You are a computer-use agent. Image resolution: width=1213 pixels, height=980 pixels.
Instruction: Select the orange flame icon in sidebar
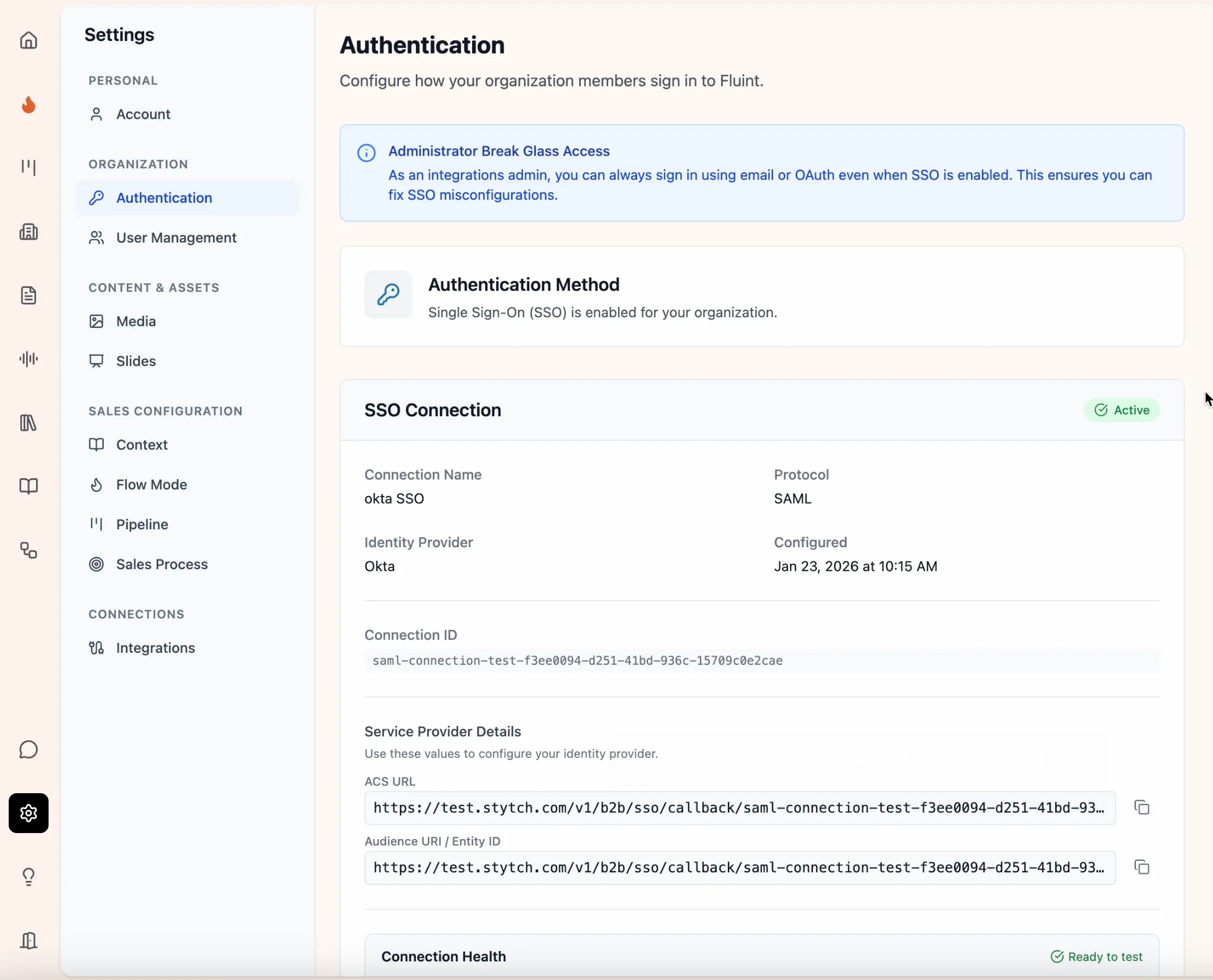(28, 104)
